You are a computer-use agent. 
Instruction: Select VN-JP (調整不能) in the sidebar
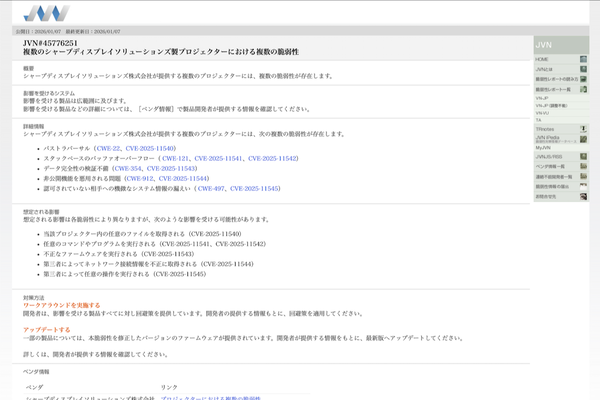point(551,106)
